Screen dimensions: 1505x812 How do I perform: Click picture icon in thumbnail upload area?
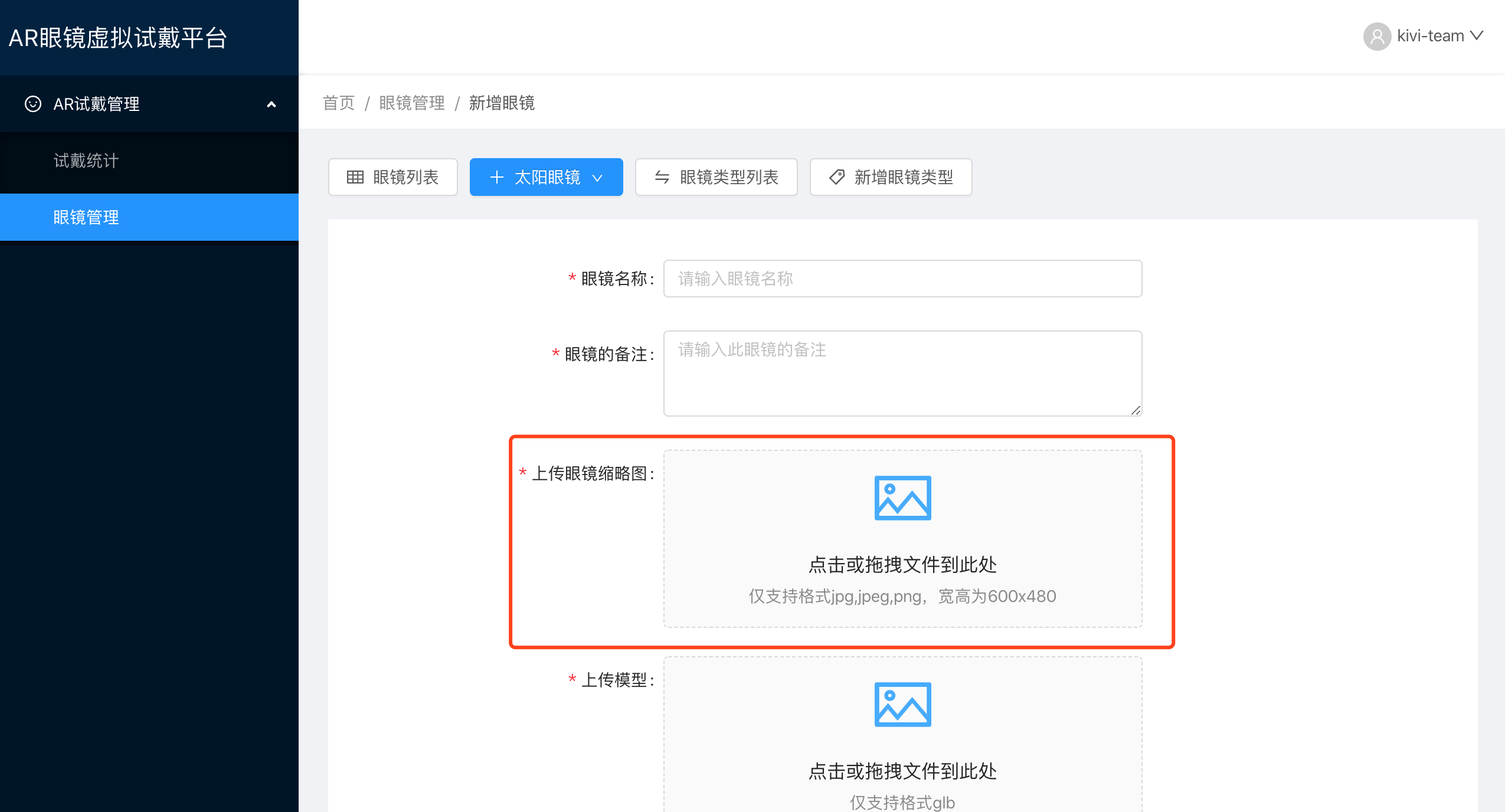902,497
